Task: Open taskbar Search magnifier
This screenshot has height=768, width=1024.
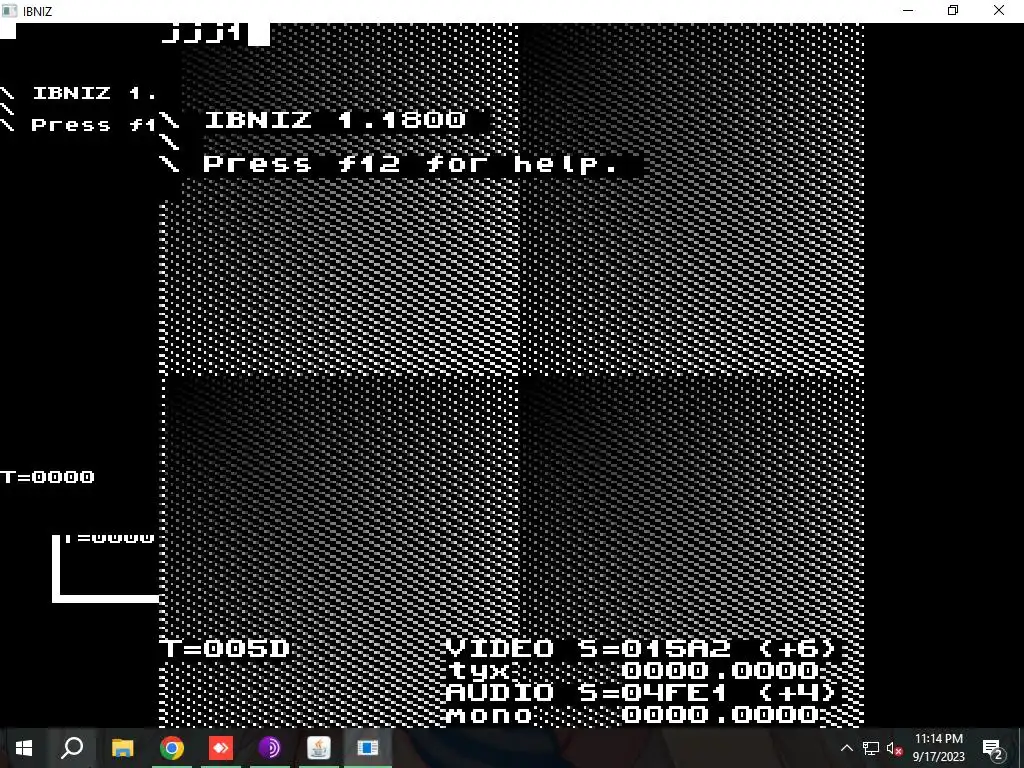Action: pos(72,748)
